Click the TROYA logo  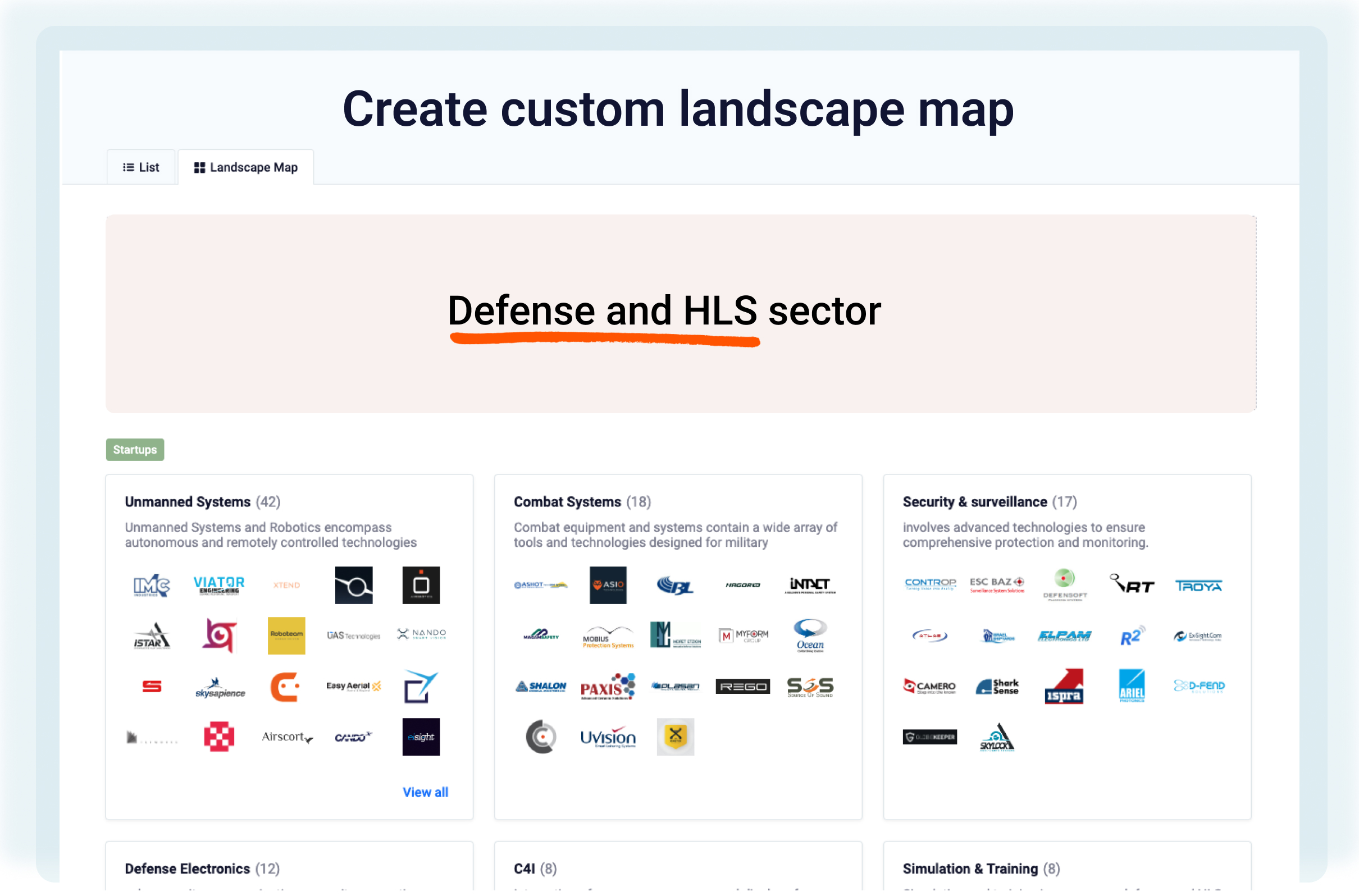point(1199,587)
